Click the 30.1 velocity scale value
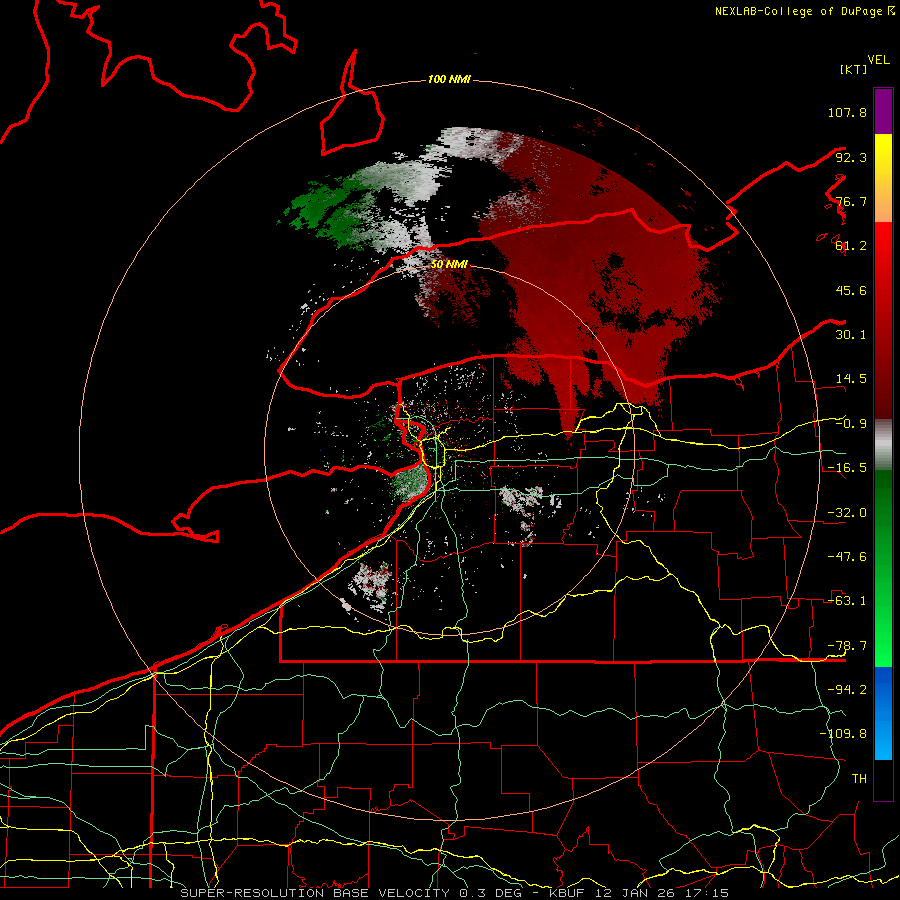This screenshot has height=900, width=900. point(851,335)
